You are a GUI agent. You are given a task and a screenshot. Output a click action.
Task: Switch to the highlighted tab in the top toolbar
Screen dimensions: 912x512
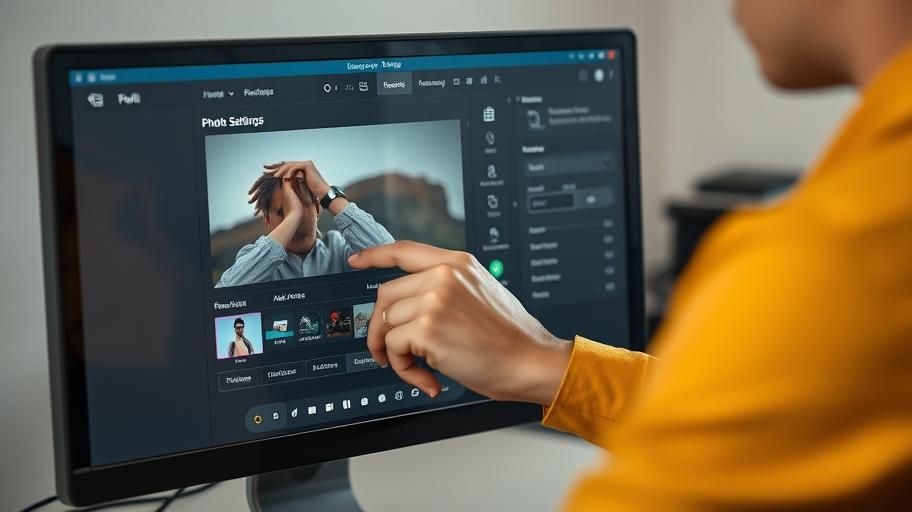(x=394, y=84)
